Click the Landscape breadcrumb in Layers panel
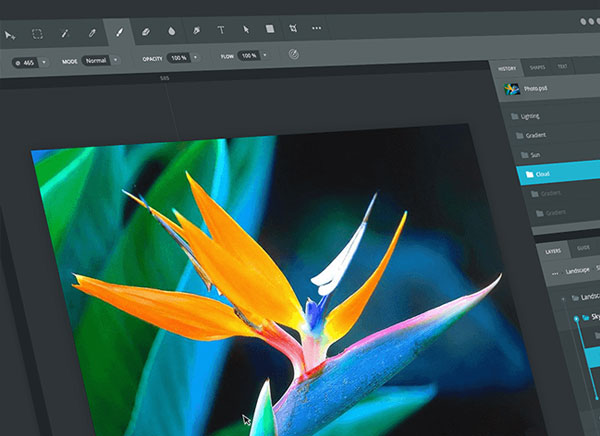Screen dimensions: 600x436 click(577, 270)
